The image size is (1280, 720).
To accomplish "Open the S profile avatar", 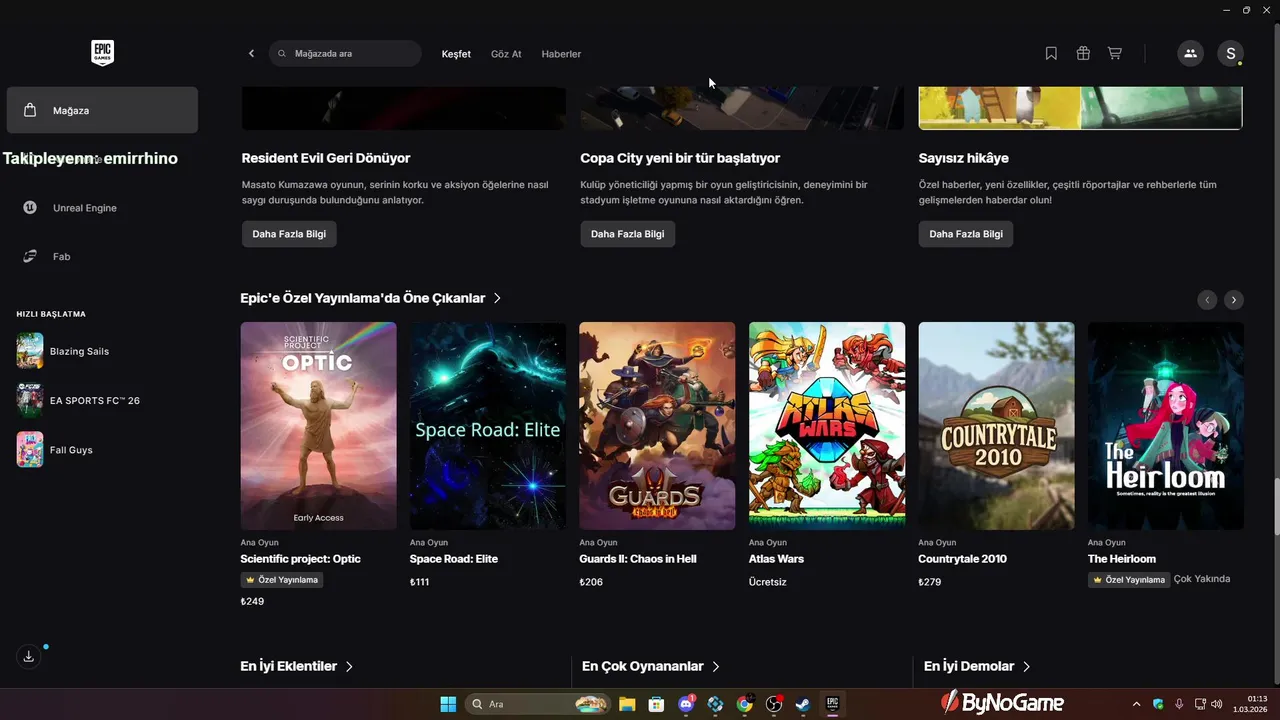I will 1230,54.
